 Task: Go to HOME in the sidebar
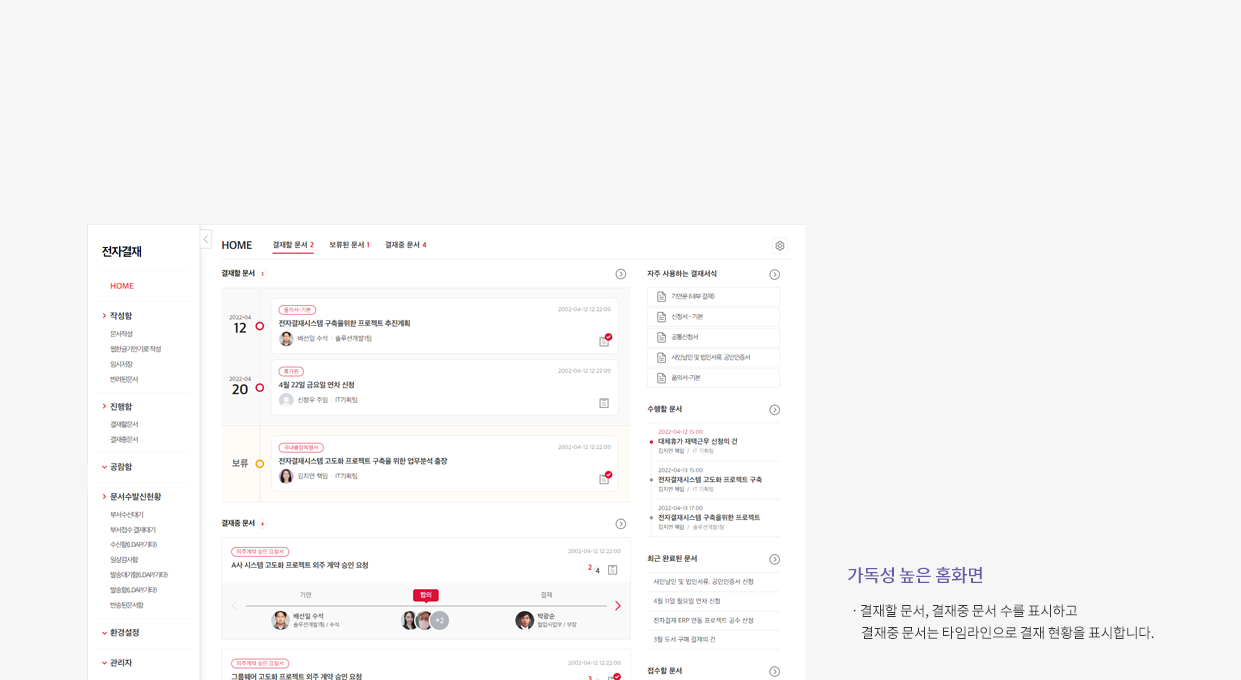(122, 286)
